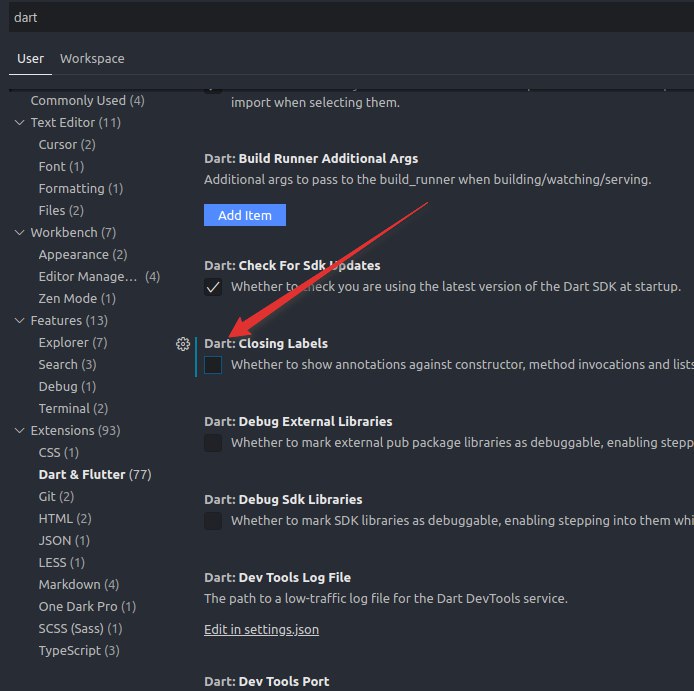The image size is (694, 691).
Task: Select Search (3) category
Action: 67,365
